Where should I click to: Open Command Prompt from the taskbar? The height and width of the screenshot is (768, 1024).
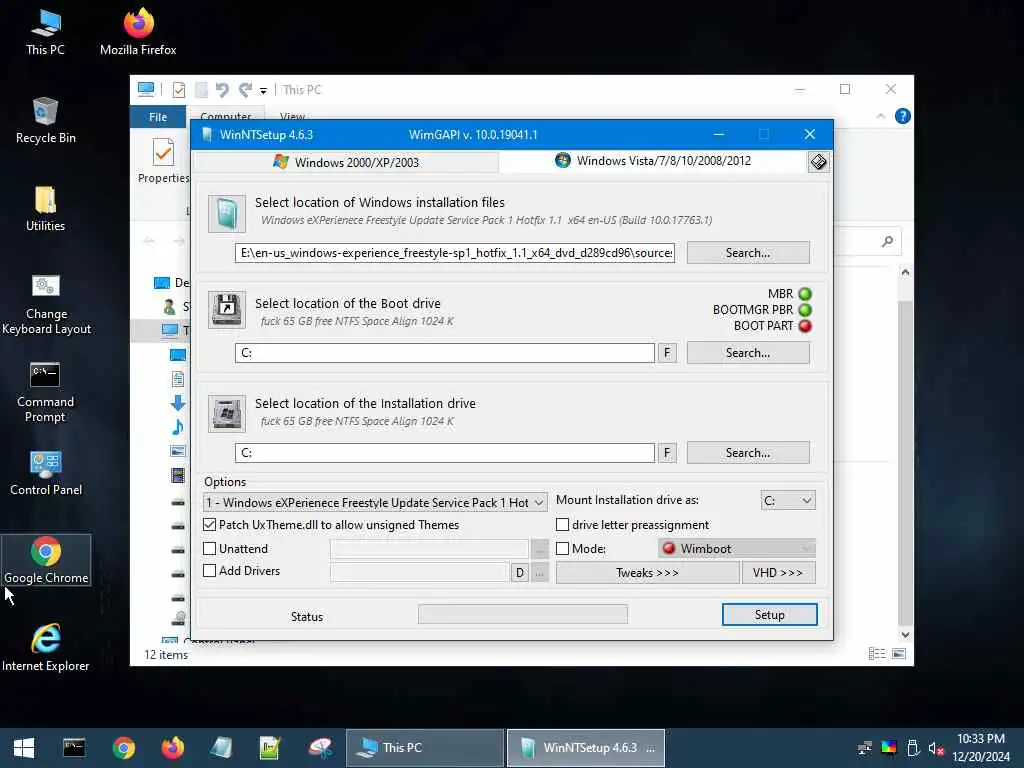click(x=74, y=748)
